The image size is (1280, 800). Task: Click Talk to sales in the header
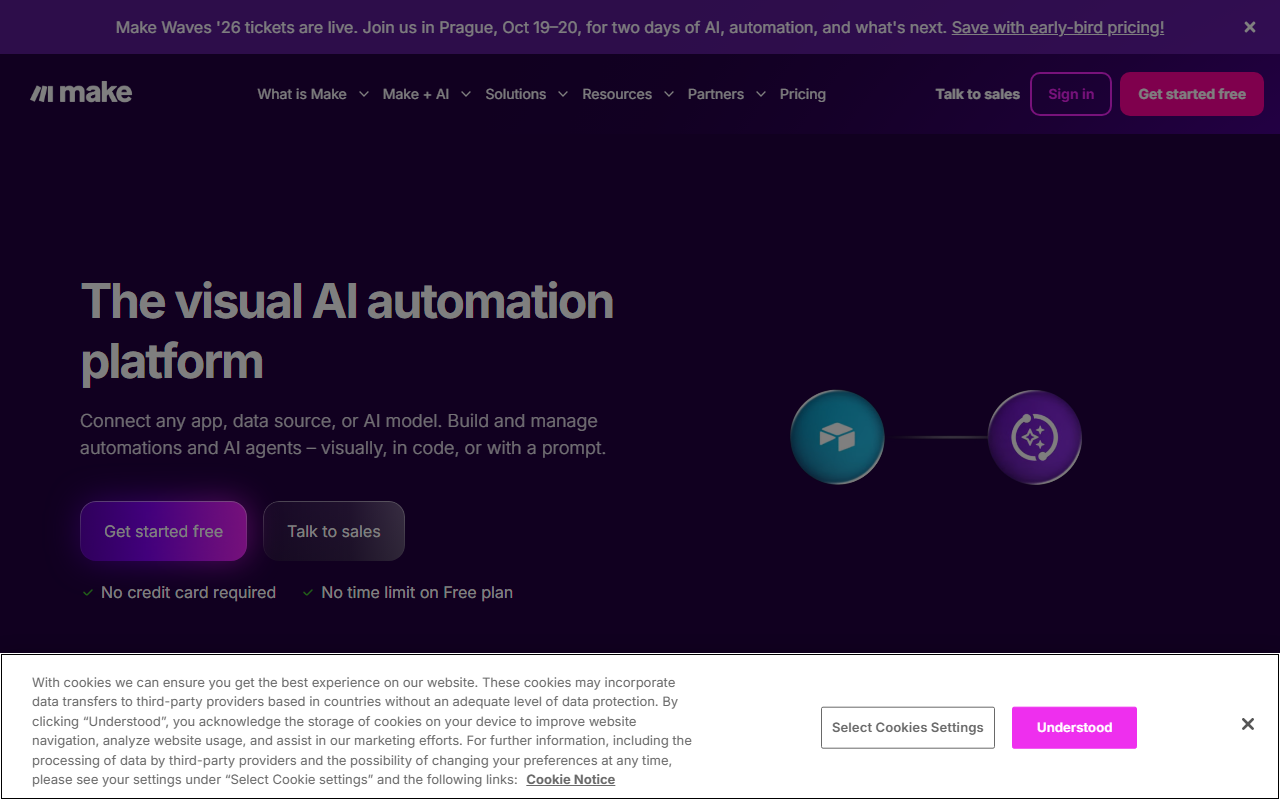coord(978,94)
